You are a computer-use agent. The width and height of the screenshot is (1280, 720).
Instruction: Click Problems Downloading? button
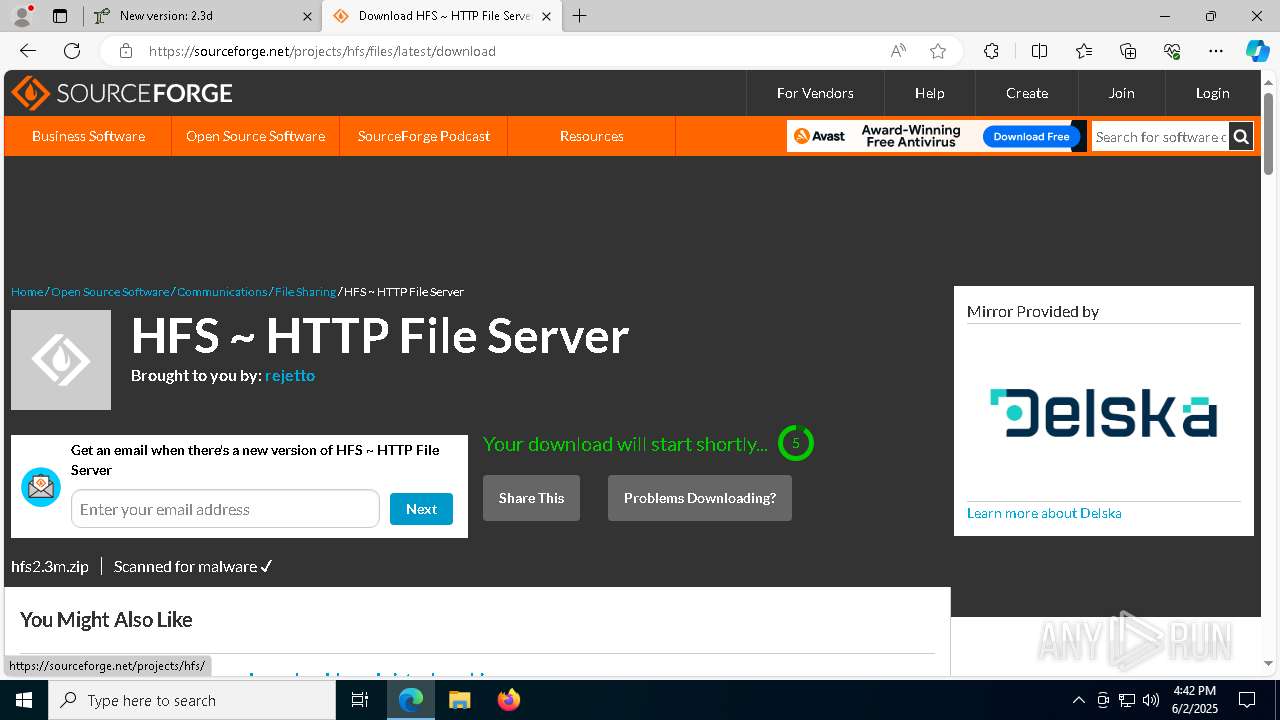pos(700,498)
